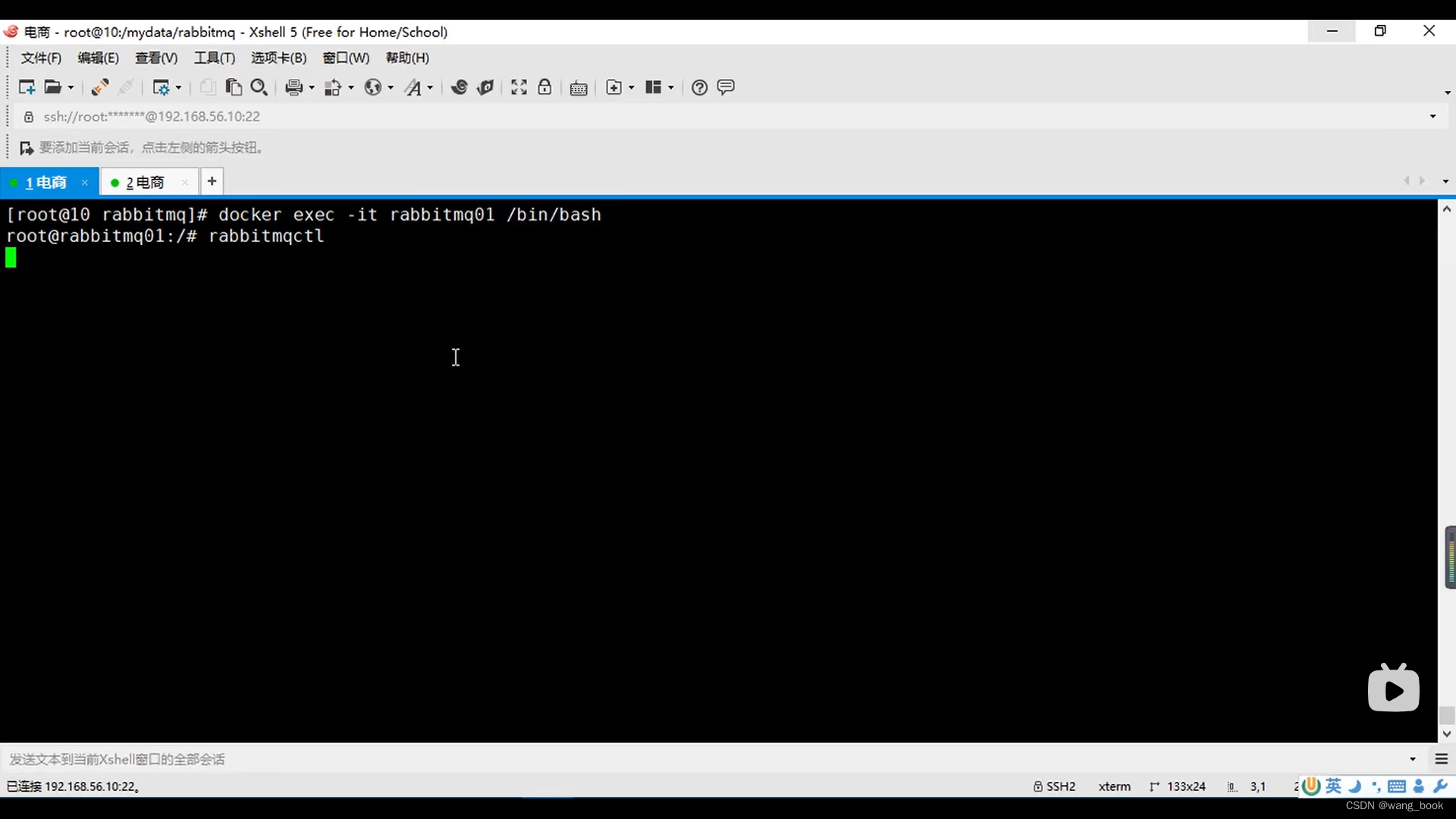
Task: Click the New session icon
Action: (x=27, y=87)
